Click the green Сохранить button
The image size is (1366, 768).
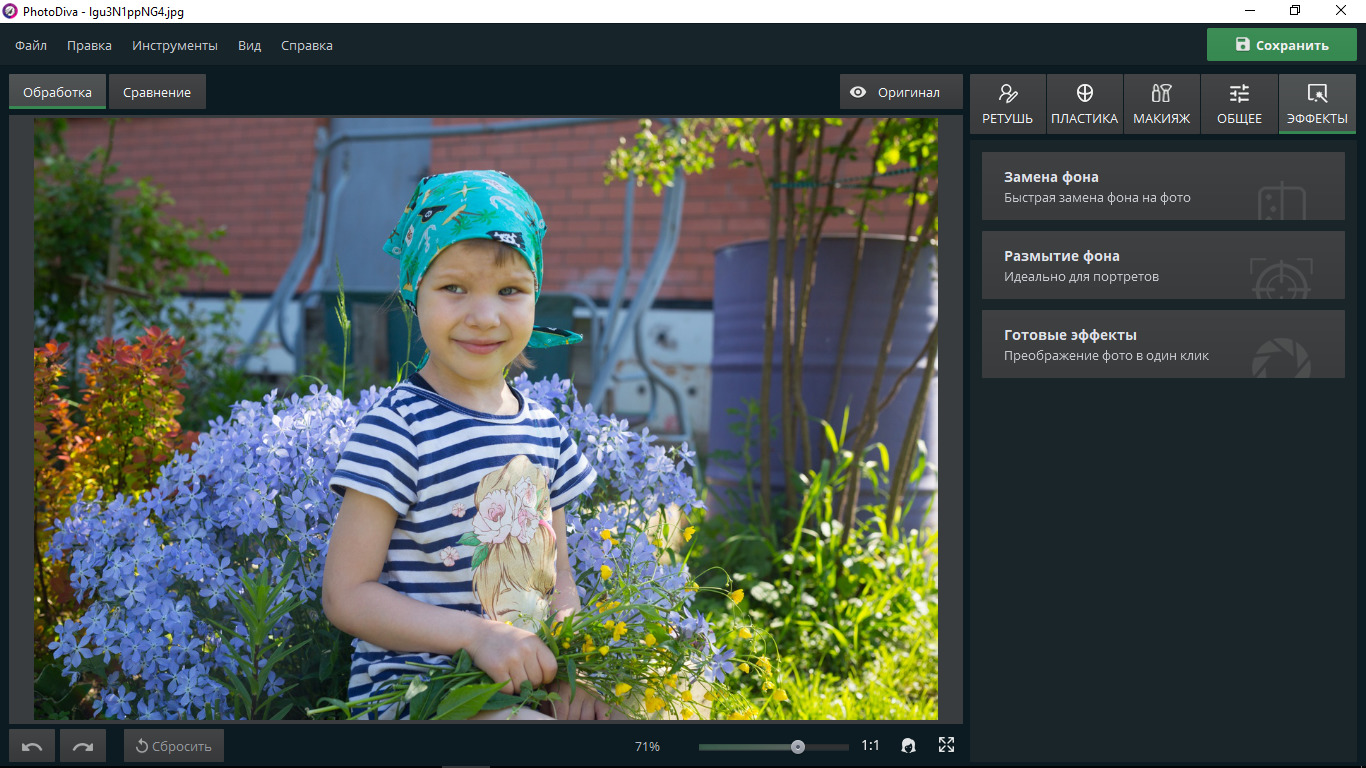pyautogui.click(x=1281, y=45)
